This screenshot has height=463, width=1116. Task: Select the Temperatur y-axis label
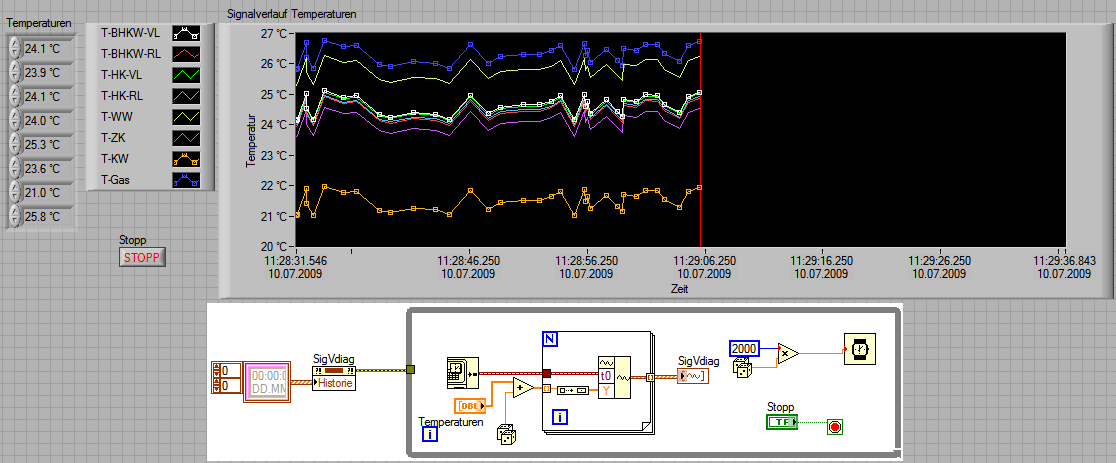[x=251, y=140]
